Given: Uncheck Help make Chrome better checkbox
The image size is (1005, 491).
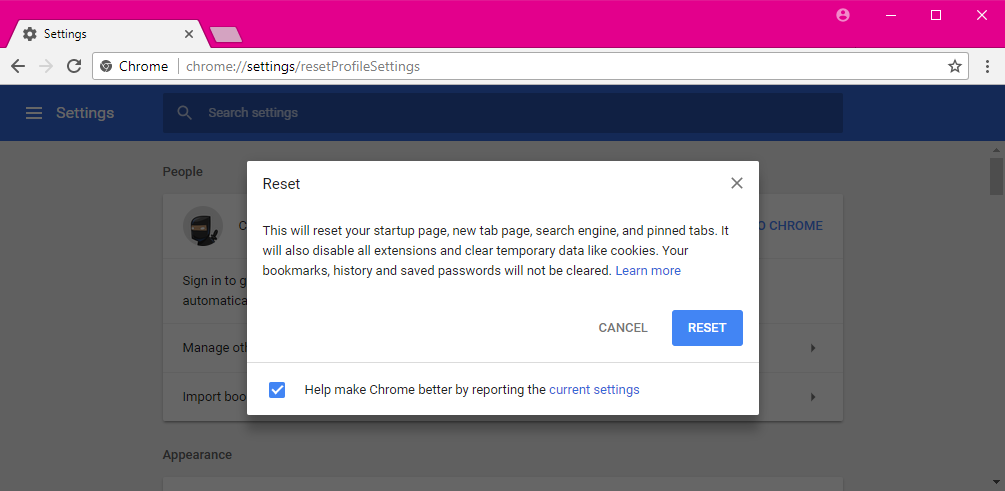Looking at the screenshot, I should tap(277, 390).
